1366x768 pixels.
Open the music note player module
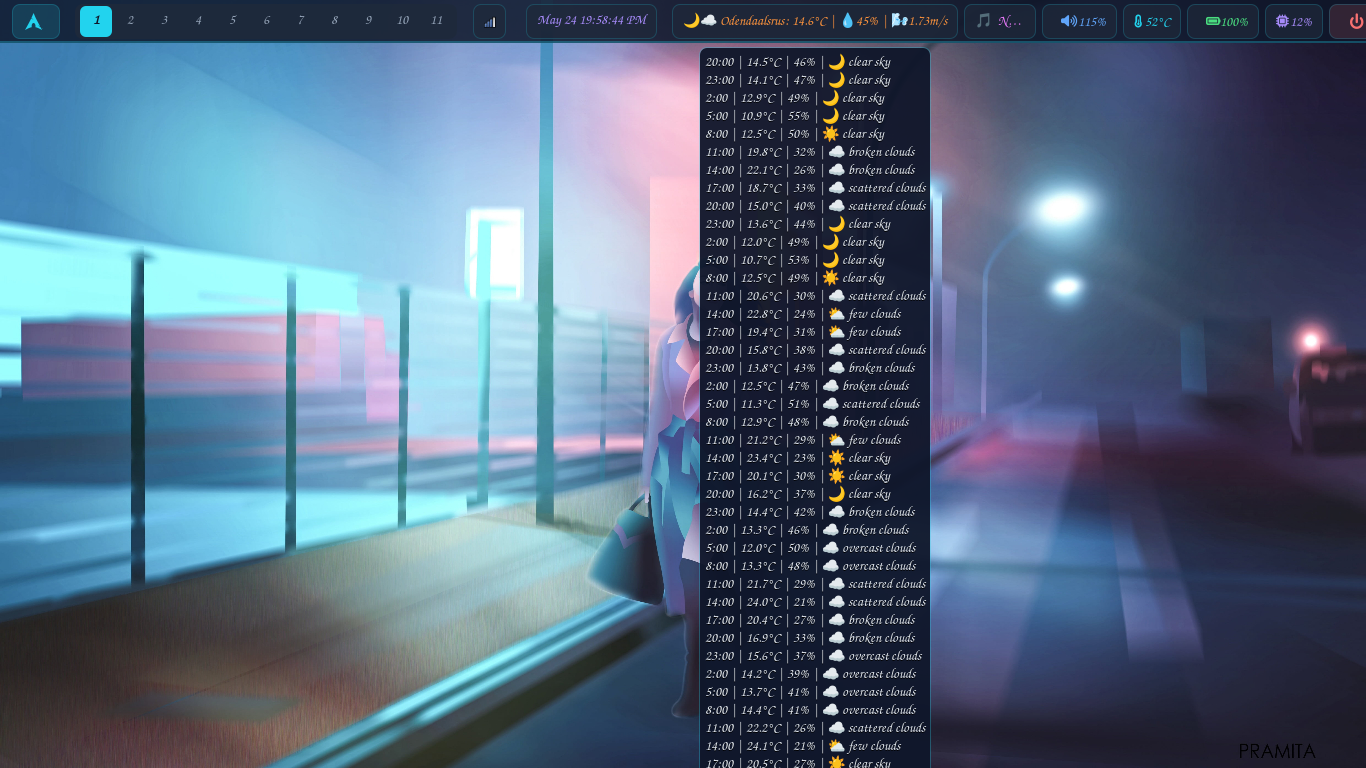[x=999, y=21]
